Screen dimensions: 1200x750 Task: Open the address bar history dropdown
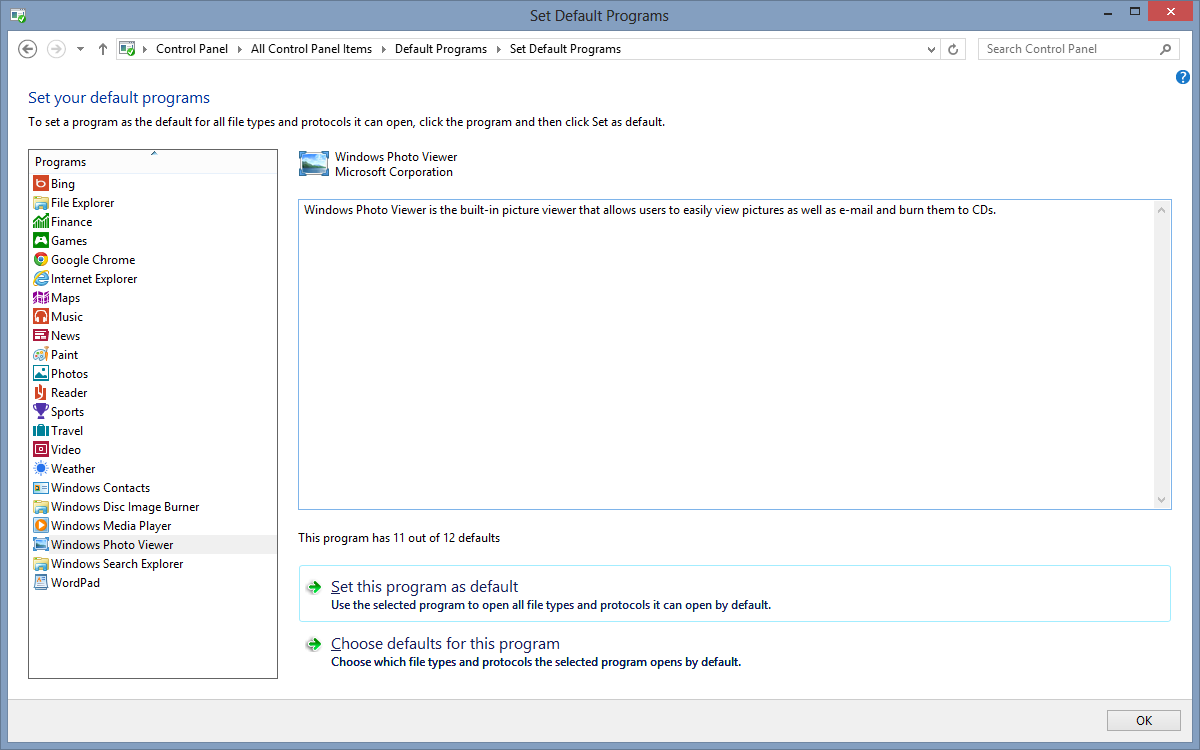(931, 49)
